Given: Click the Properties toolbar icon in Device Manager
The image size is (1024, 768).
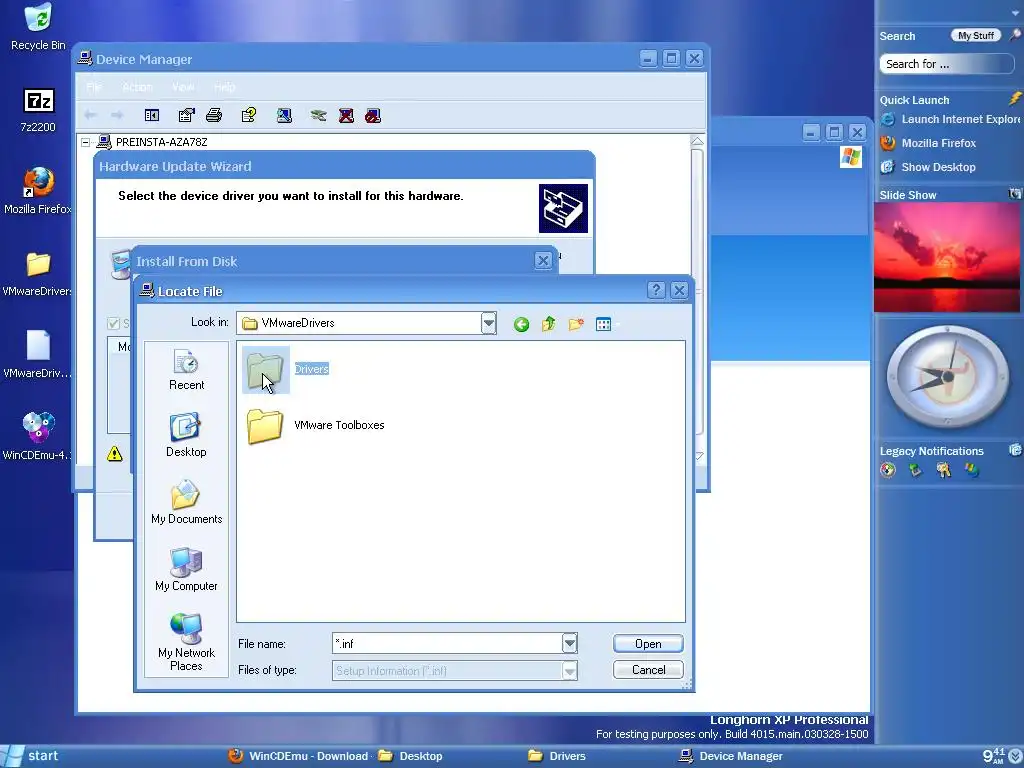Looking at the screenshot, I should [x=186, y=116].
